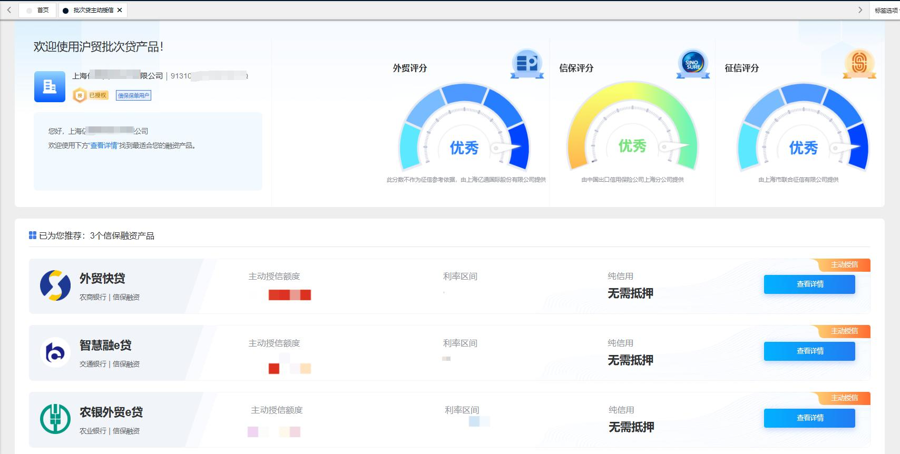Click the blue company building icon
The image size is (900, 454).
49,87
